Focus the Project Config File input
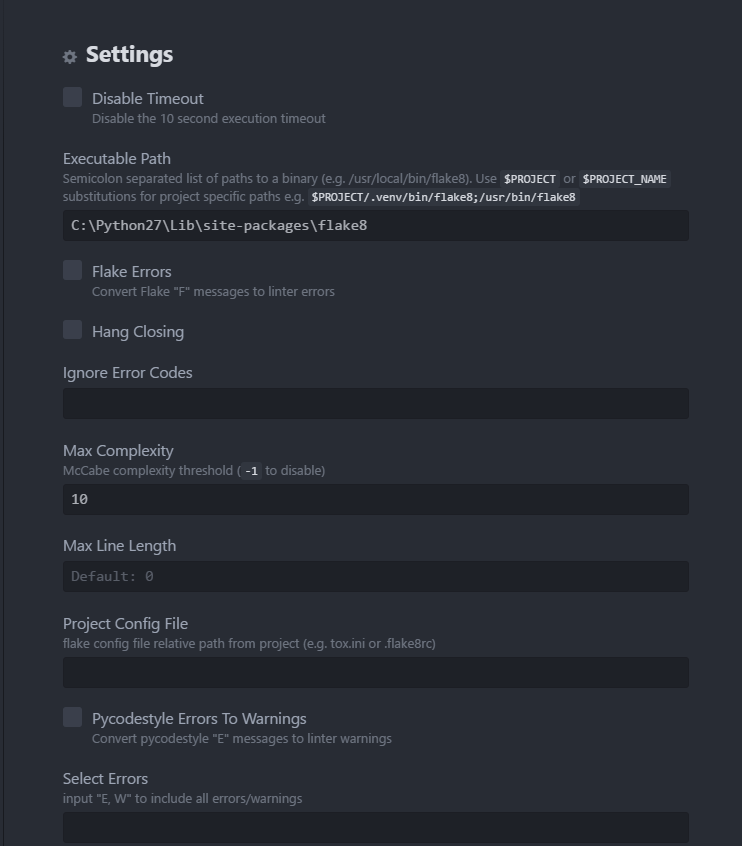 click(x=375, y=672)
